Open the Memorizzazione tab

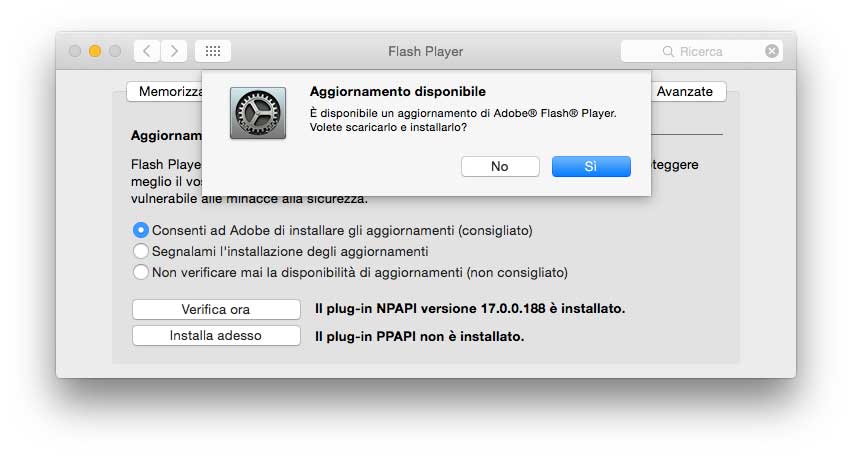[166, 91]
